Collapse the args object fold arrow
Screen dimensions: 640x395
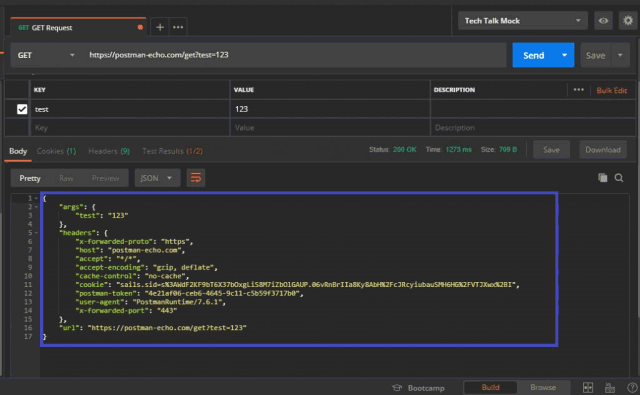tap(36, 207)
